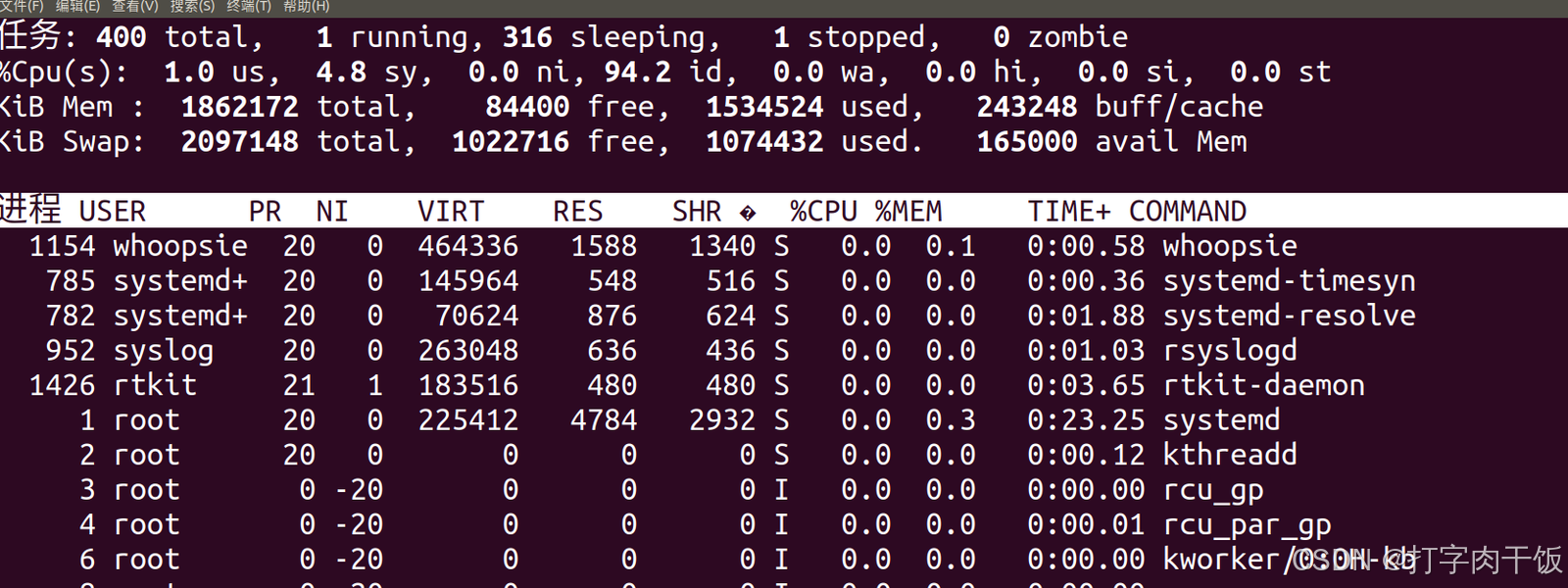Screen dimensions: 1568x588
Task: Click the 4.8 sy CPU value
Action: 341,73
